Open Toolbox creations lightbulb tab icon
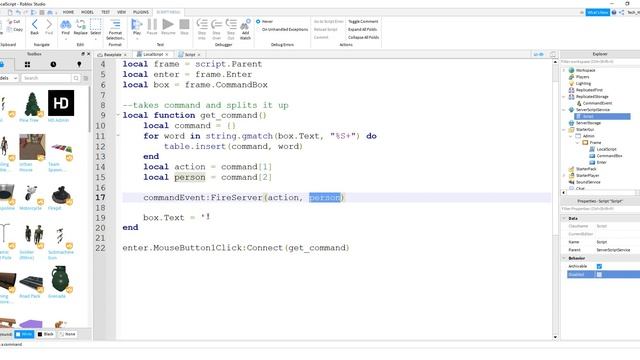The width and height of the screenshot is (640, 360). (x=79, y=64)
